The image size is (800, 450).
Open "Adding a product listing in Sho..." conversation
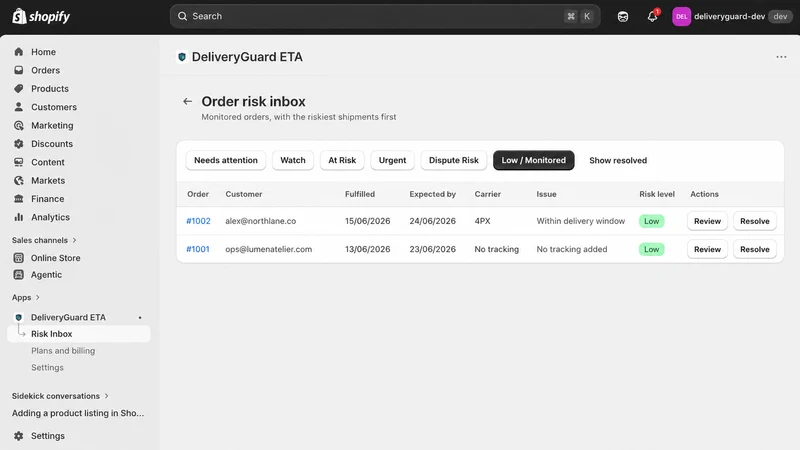[78, 413]
